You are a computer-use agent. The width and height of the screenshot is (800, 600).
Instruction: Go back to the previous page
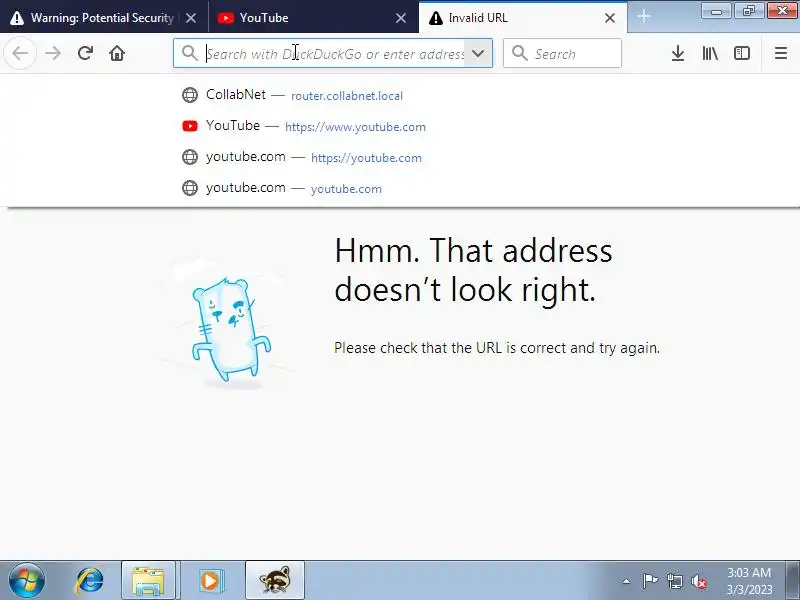pos(20,53)
